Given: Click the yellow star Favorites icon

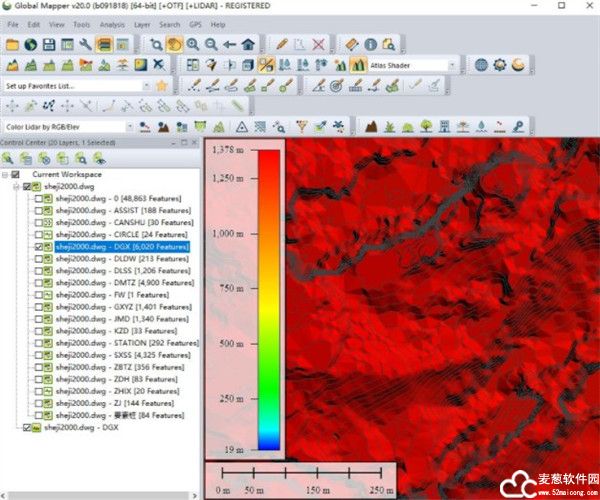Looking at the screenshot, I should coord(161,86).
